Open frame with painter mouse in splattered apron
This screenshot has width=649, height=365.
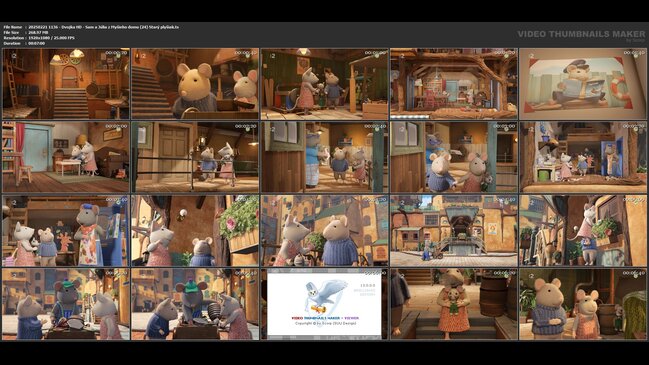pyautogui.click(x=66, y=231)
